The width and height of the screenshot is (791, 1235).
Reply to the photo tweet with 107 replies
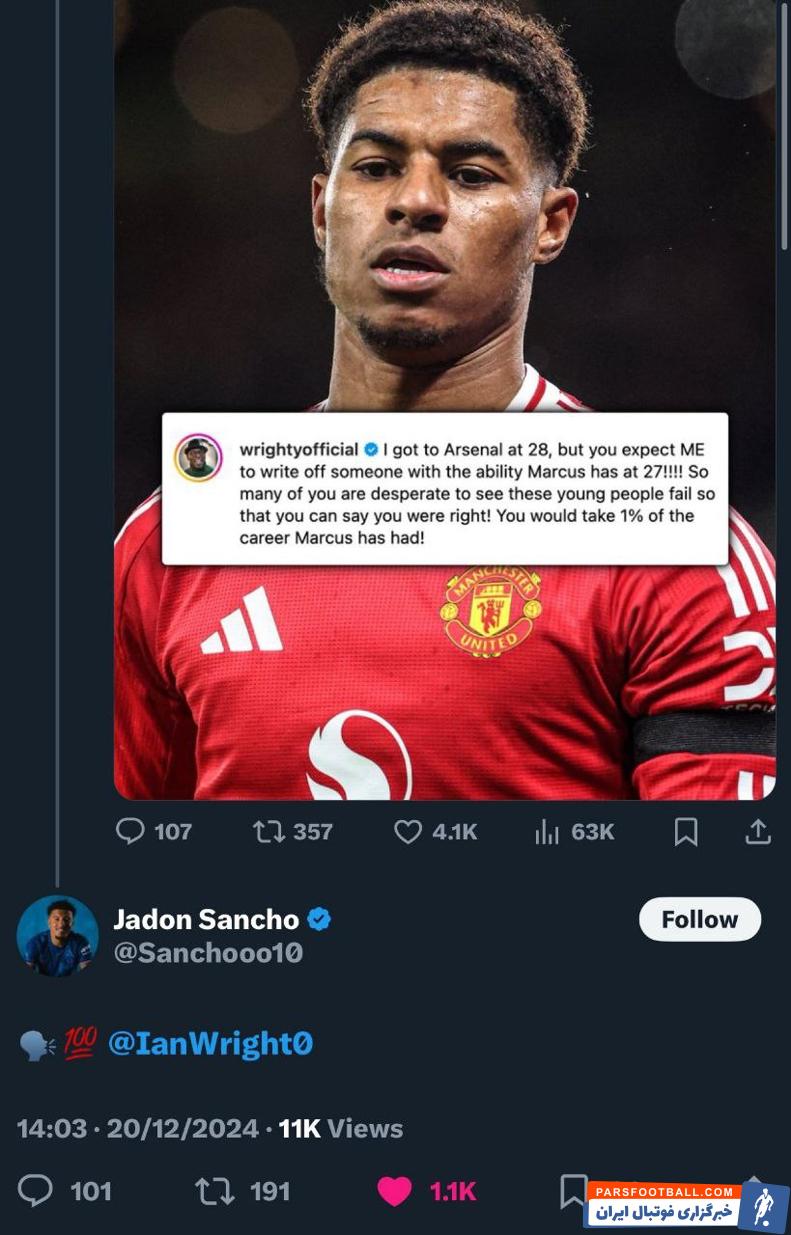pyautogui.click(x=131, y=831)
